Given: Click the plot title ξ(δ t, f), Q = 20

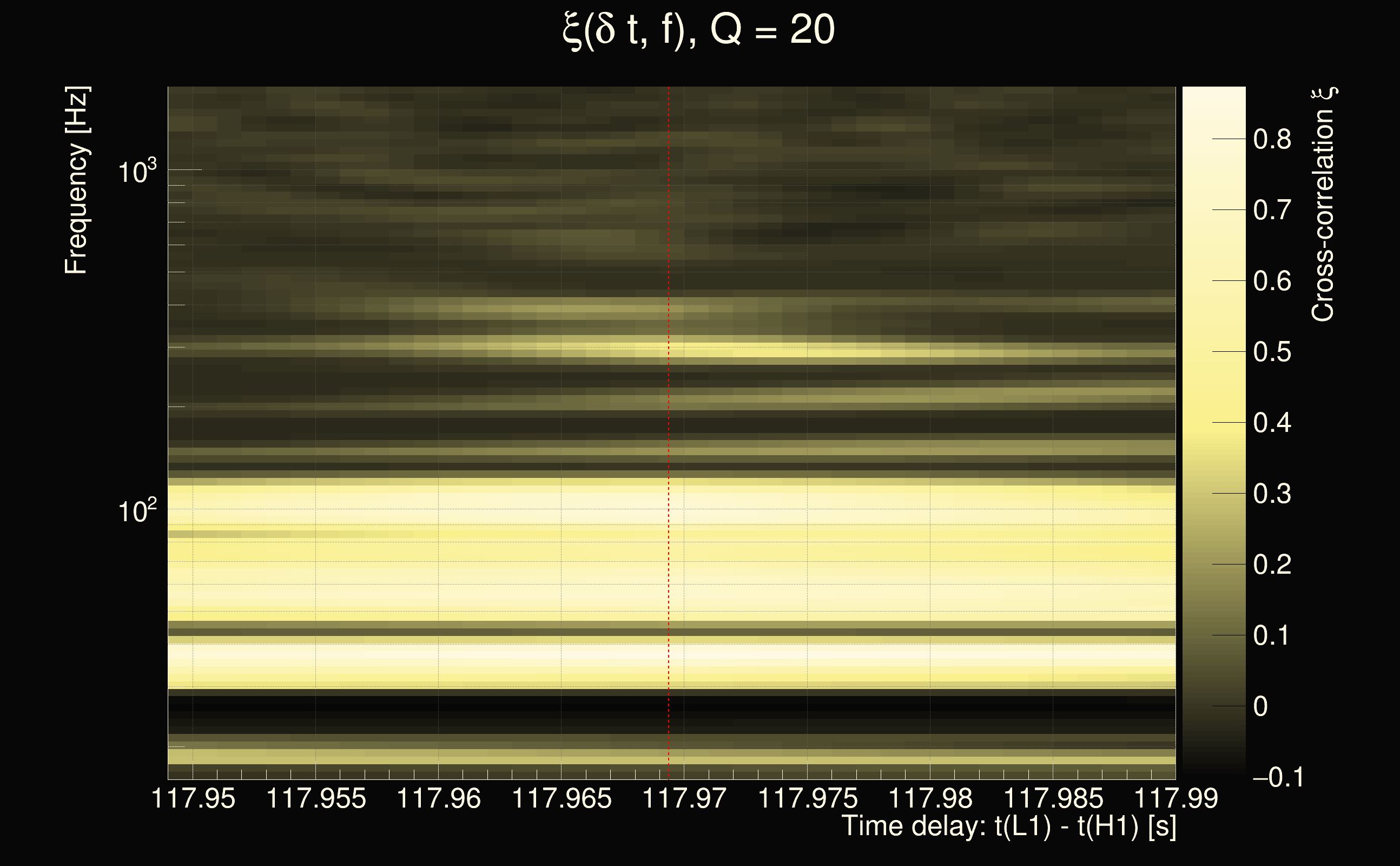Looking at the screenshot, I should 698,30.
